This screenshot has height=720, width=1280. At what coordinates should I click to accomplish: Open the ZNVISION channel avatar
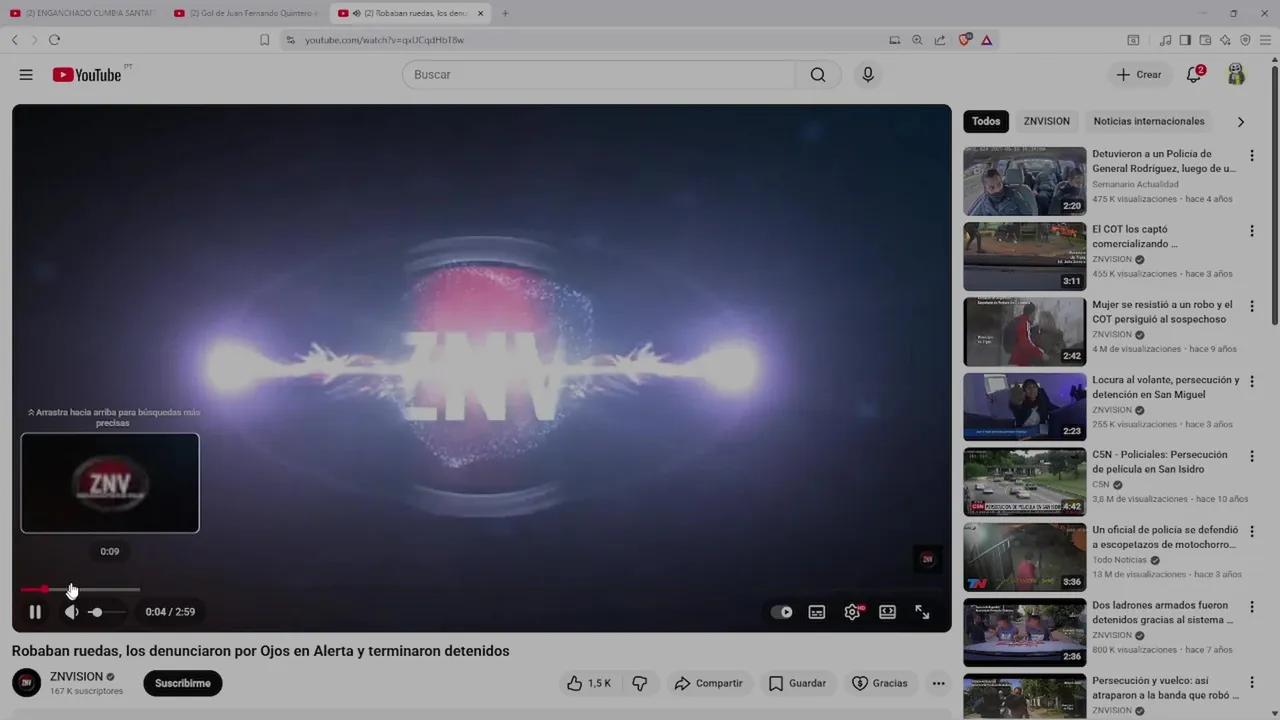[x=27, y=683]
